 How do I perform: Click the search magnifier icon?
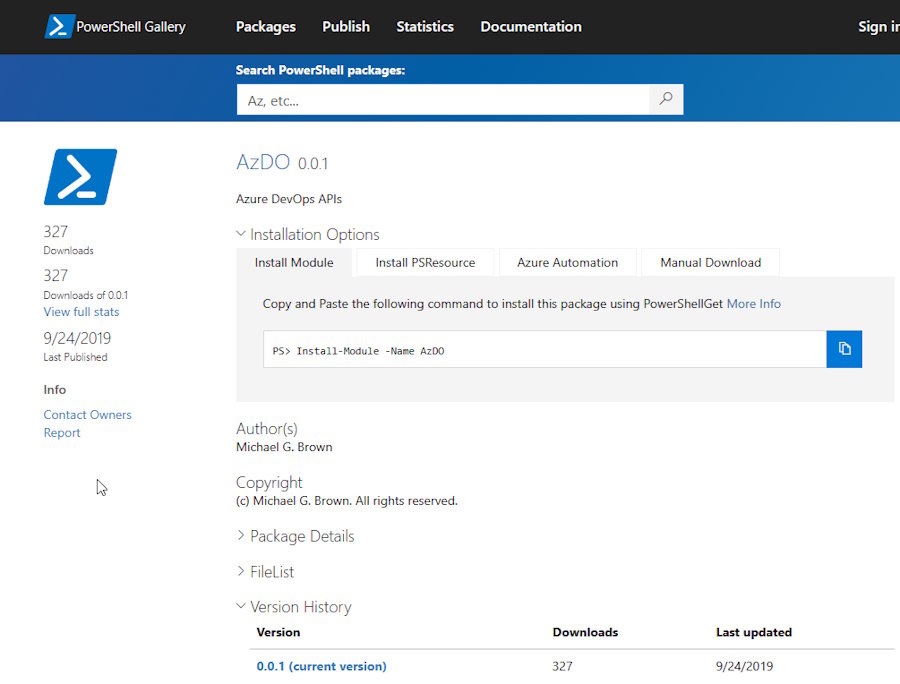pos(666,99)
